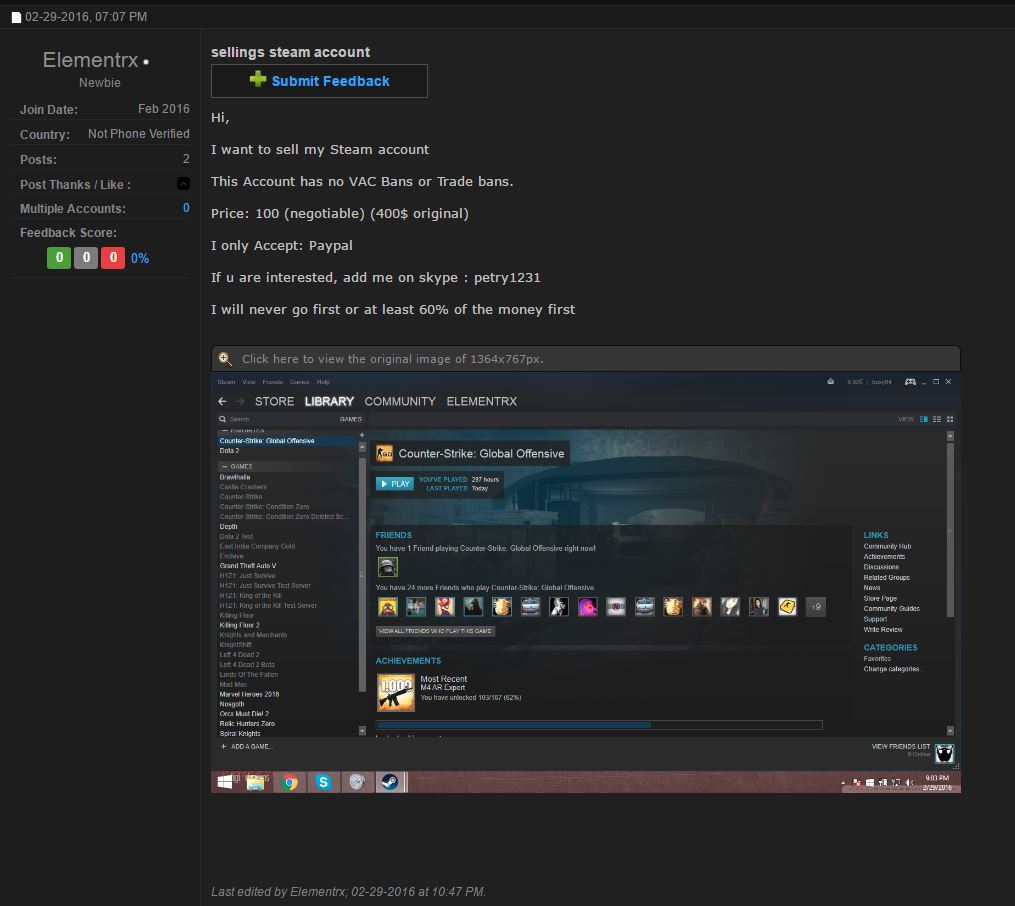This screenshot has height=906, width=1015.
Task: Click the green positive feedback score box
Action: pos(59,258)
